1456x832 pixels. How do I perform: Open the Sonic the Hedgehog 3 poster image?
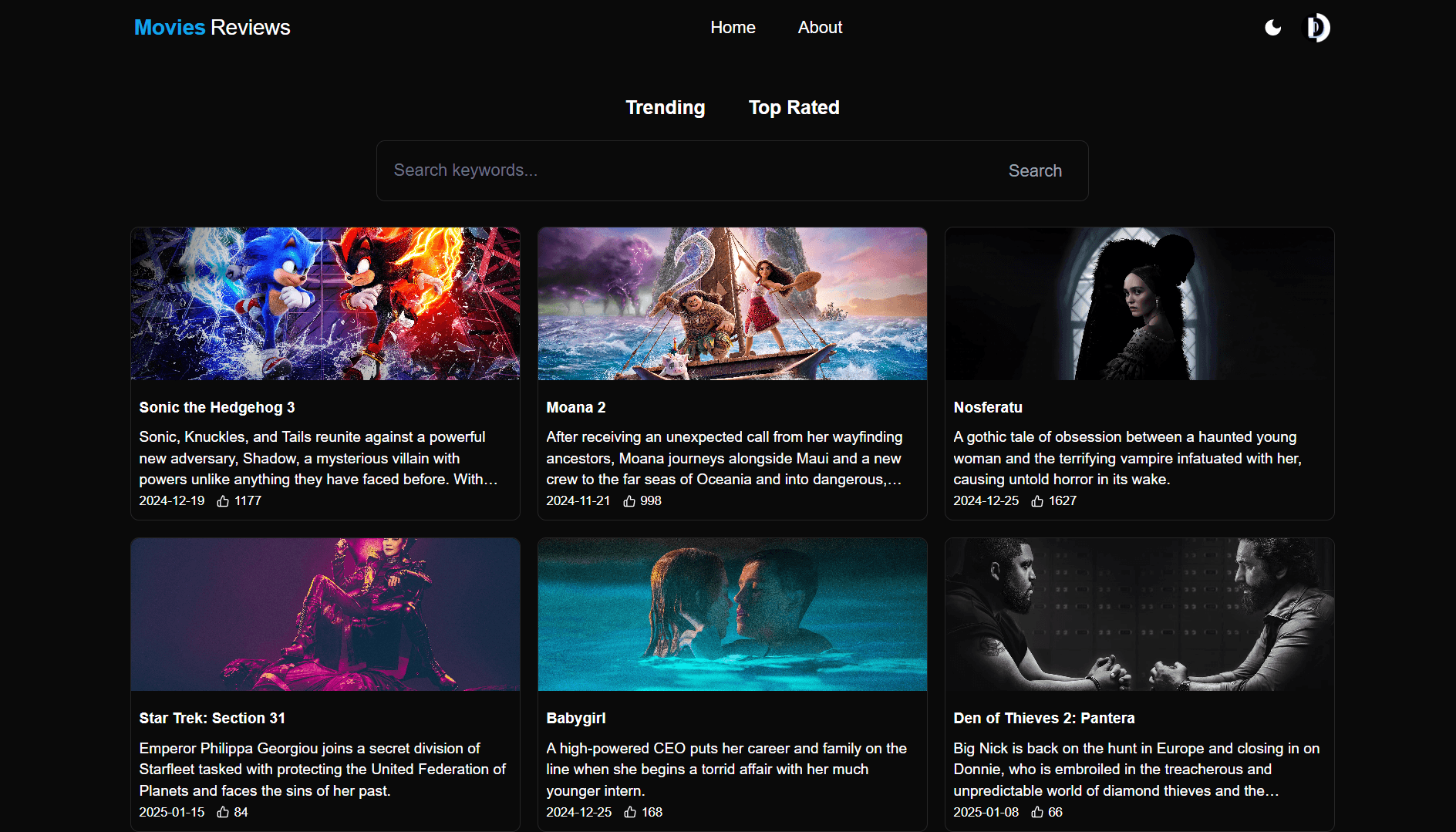[325, 304]
